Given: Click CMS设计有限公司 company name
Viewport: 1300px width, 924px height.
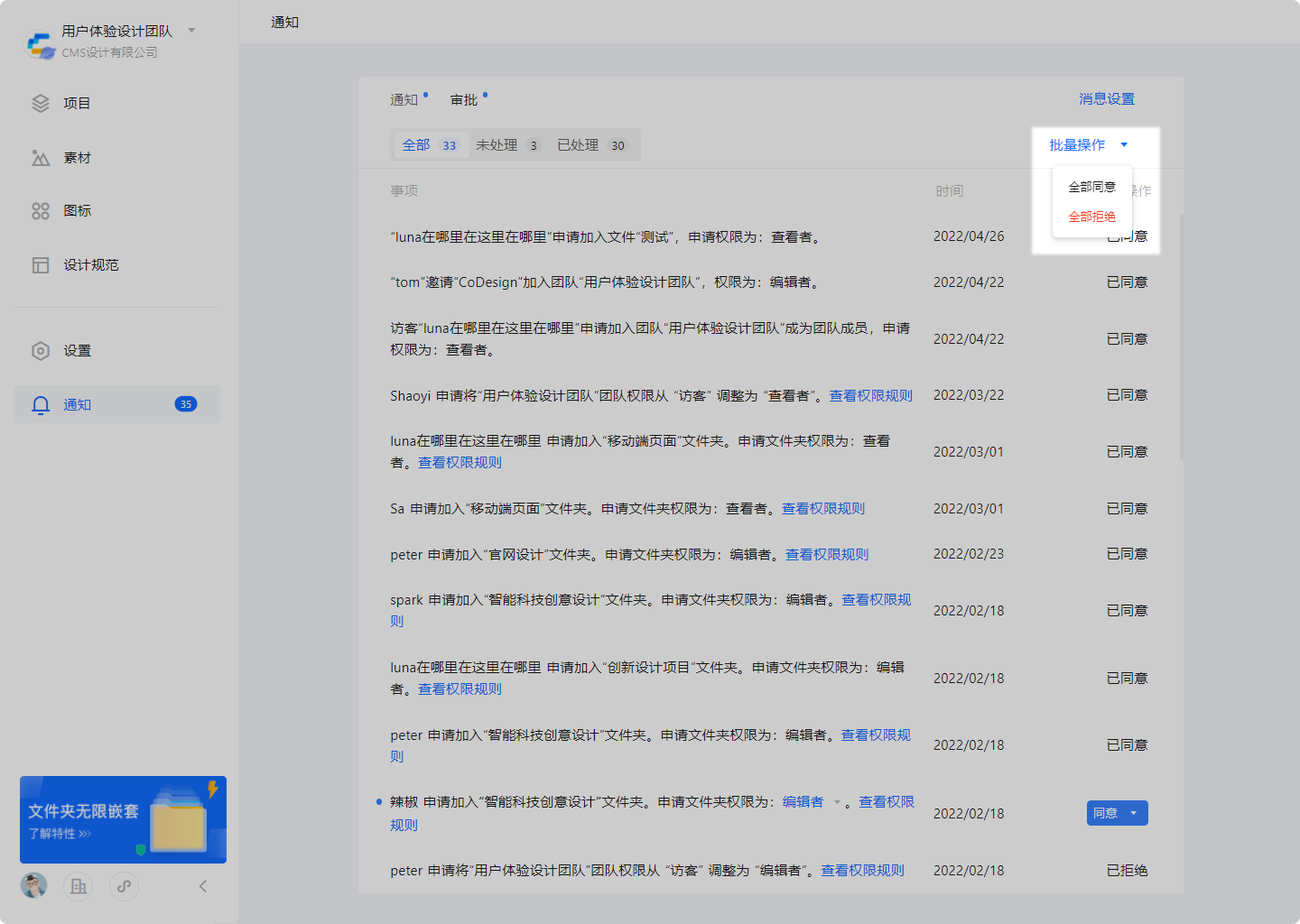Looking at the screenshot, I should [x=109, y=52].
